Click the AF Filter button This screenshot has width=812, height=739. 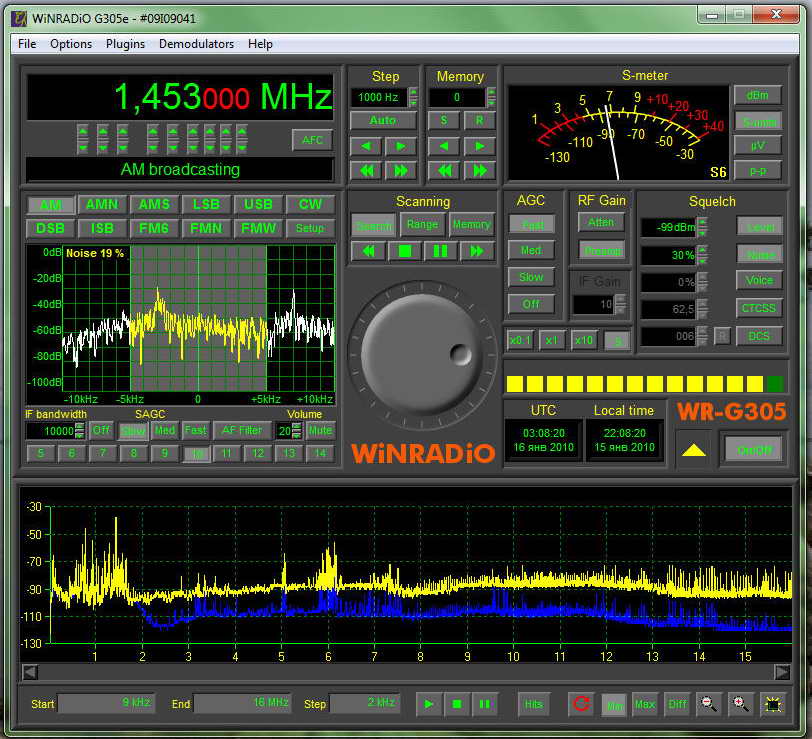coord(242,431)
